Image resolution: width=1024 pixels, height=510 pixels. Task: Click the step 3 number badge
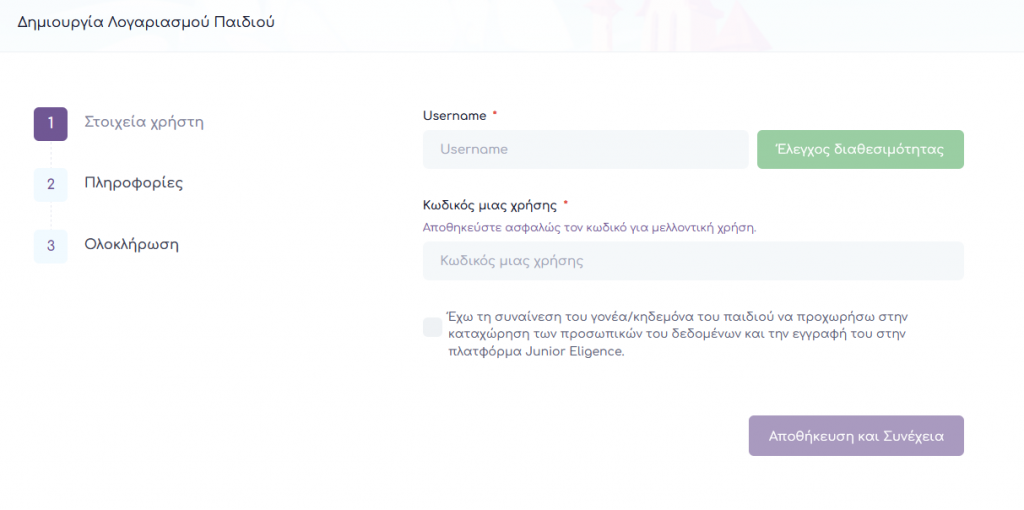click(50, 246)
